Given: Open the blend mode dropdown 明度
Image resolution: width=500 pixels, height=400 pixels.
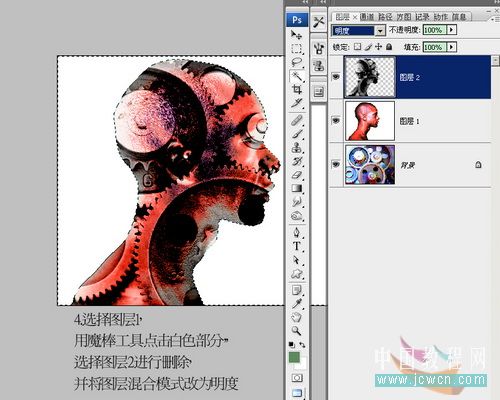Looking at the screenshot, I should (x=380, y=31).
